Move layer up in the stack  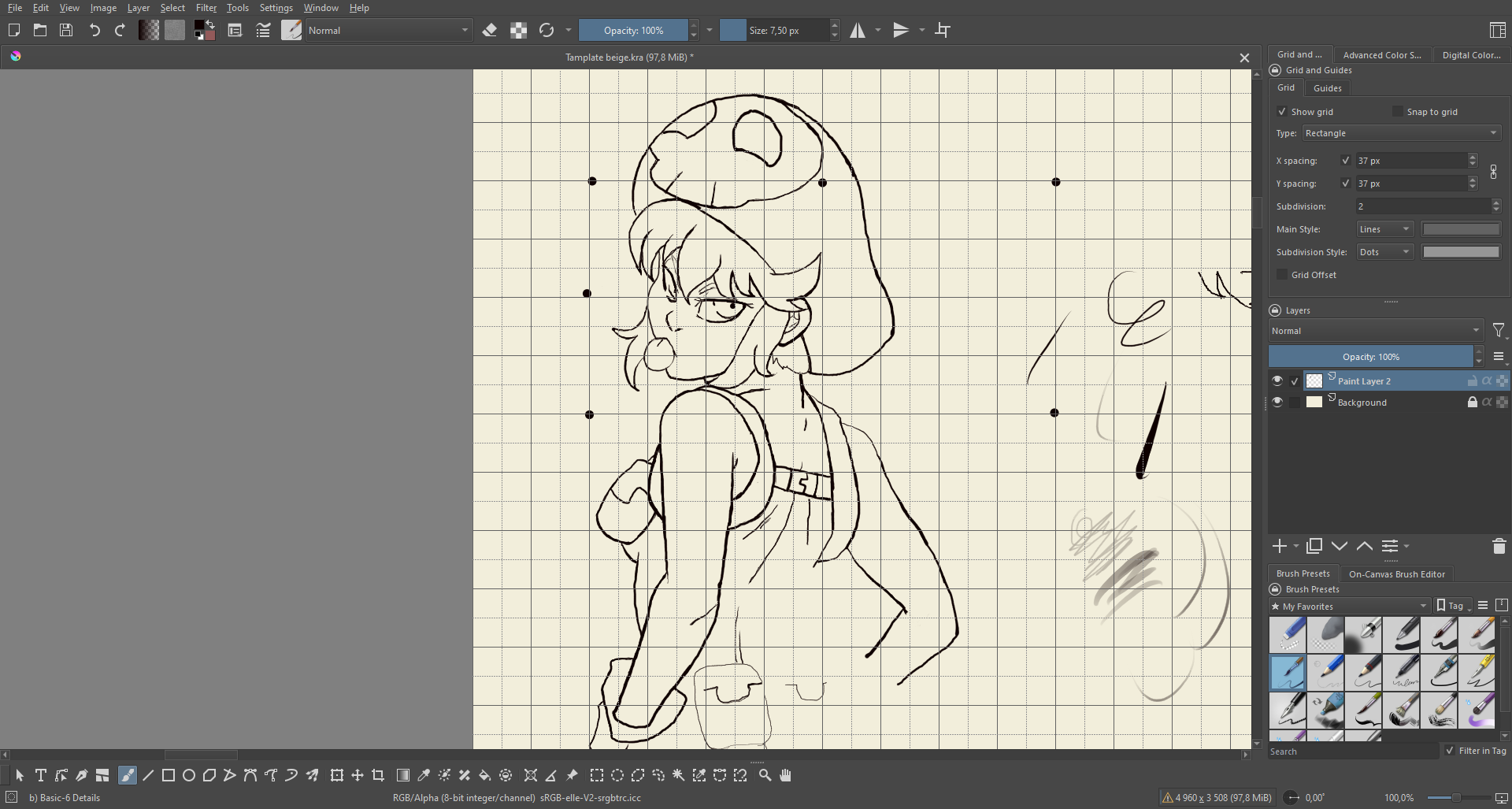1365,546
